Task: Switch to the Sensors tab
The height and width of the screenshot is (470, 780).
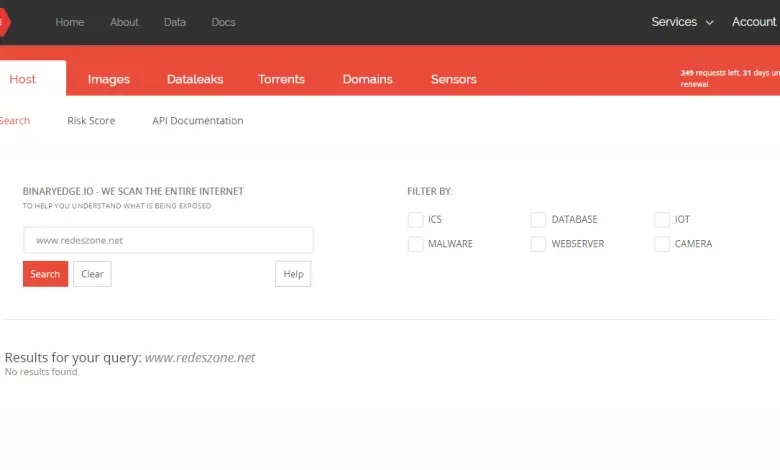Action: coord(454,79)
